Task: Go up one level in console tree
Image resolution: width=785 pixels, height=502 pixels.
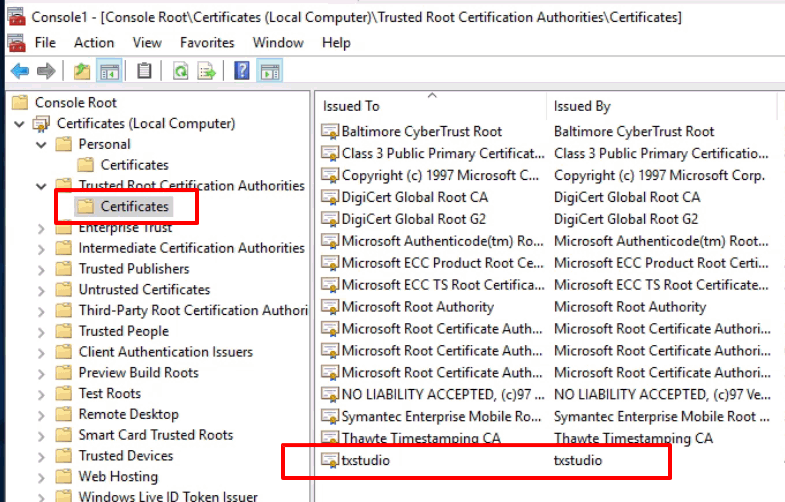Action: pos(82,71)
